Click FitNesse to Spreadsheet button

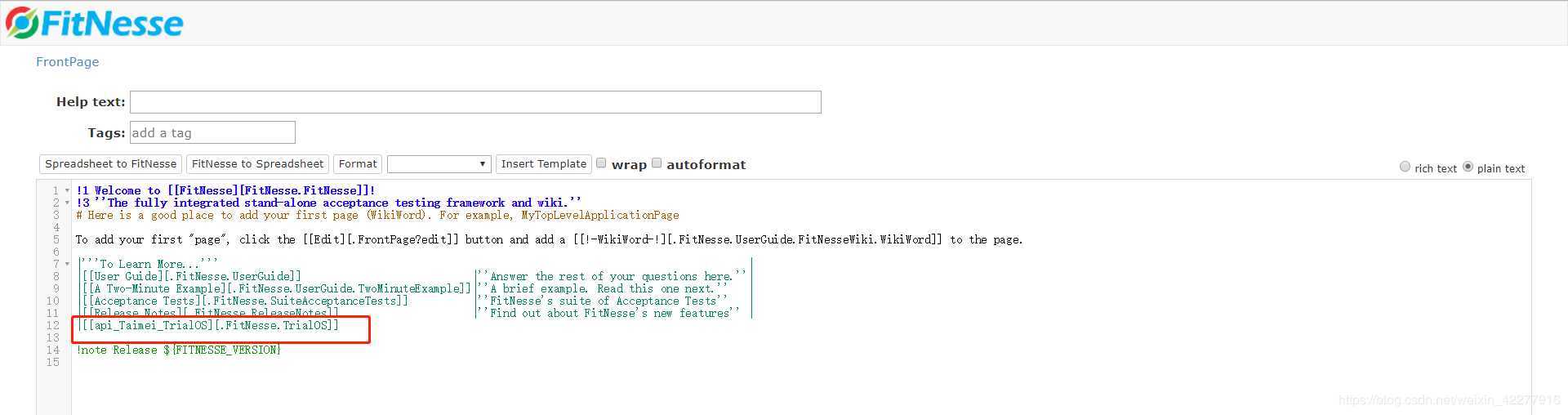[257, 164]
